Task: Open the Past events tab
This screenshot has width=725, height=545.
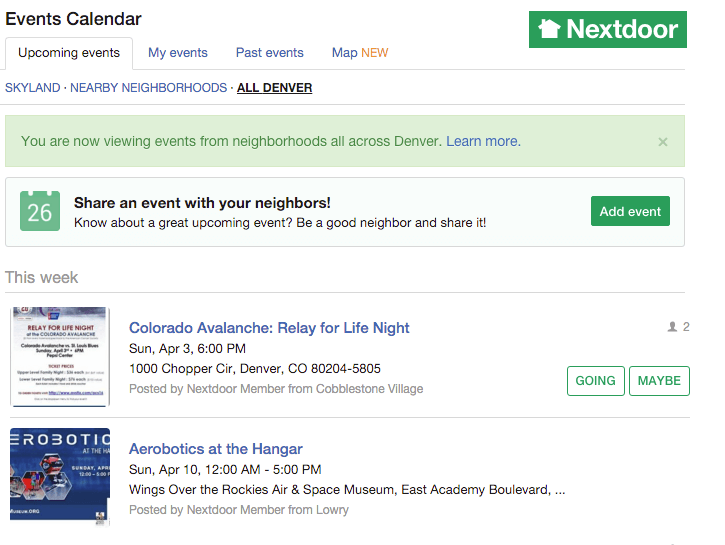Action: tap(270, 53)
